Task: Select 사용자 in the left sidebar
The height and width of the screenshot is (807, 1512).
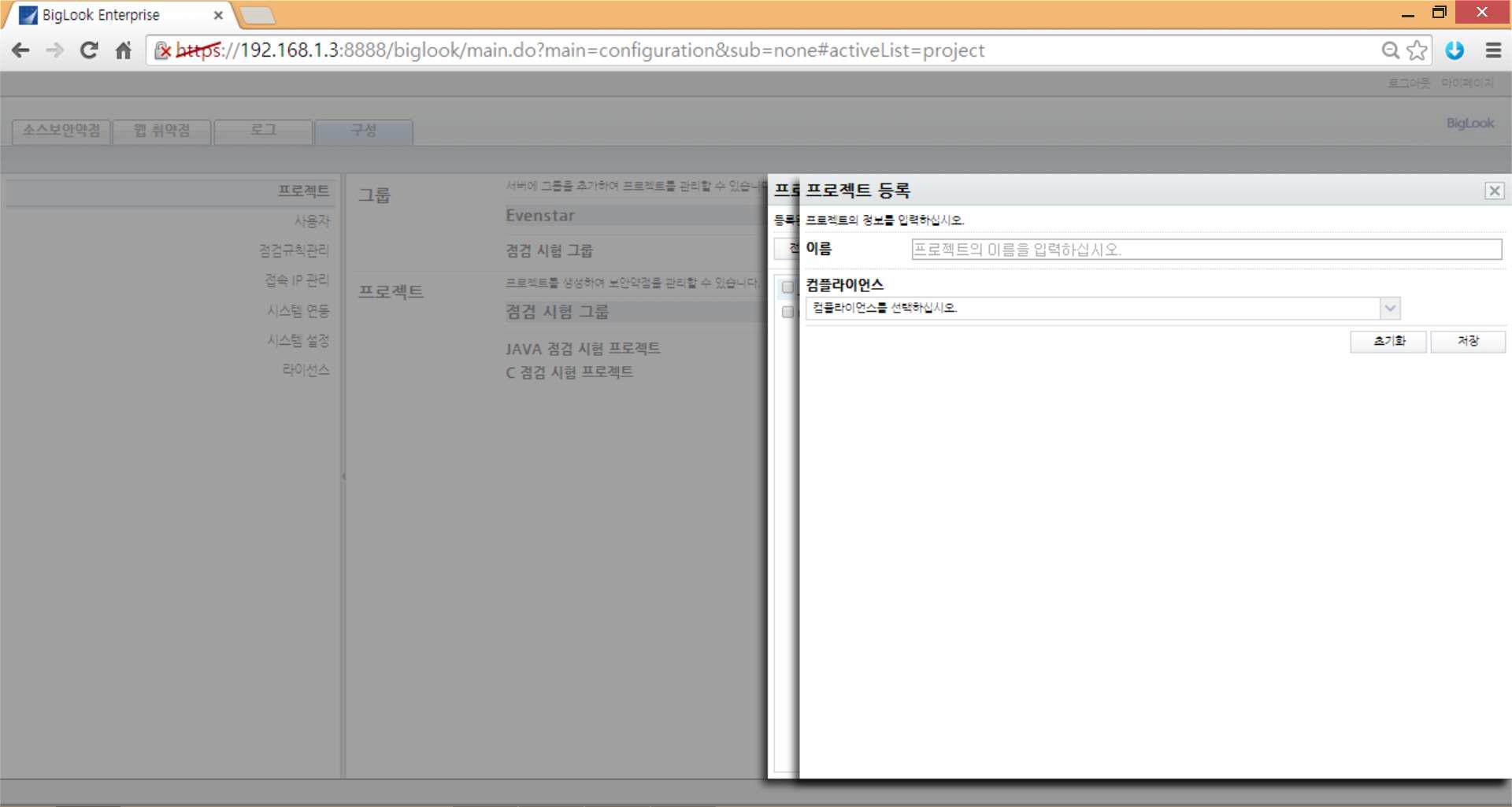Action: click(x=312, y=221)
